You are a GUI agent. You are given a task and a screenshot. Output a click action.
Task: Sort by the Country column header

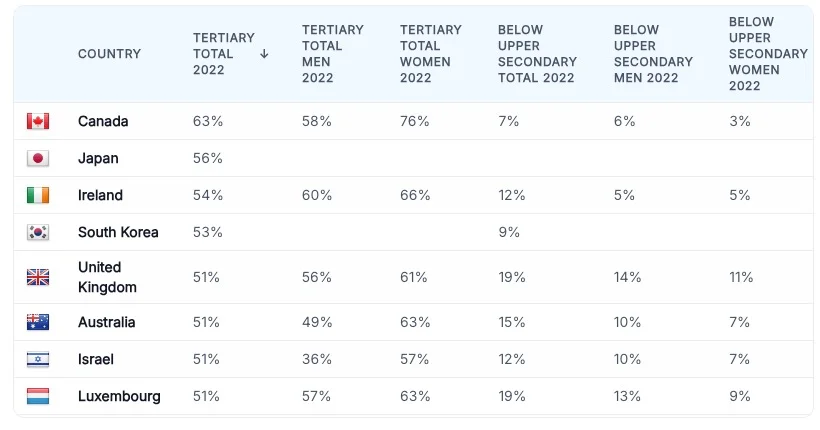click(109, 54)
